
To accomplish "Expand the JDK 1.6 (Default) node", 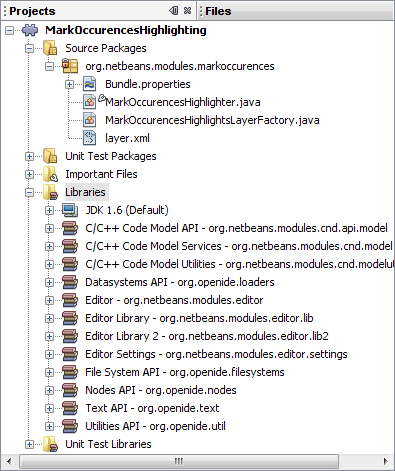I will (49, 211).
